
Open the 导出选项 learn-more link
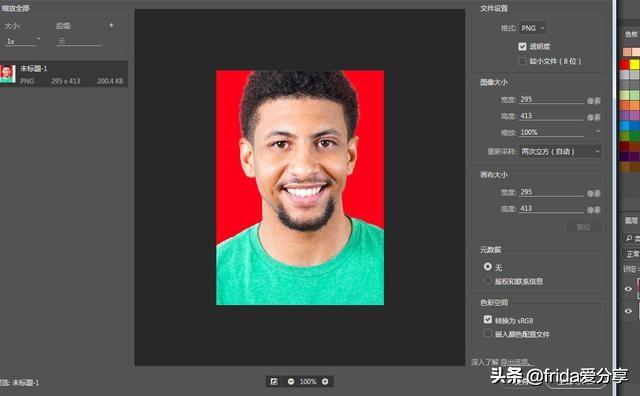point(516,362)
